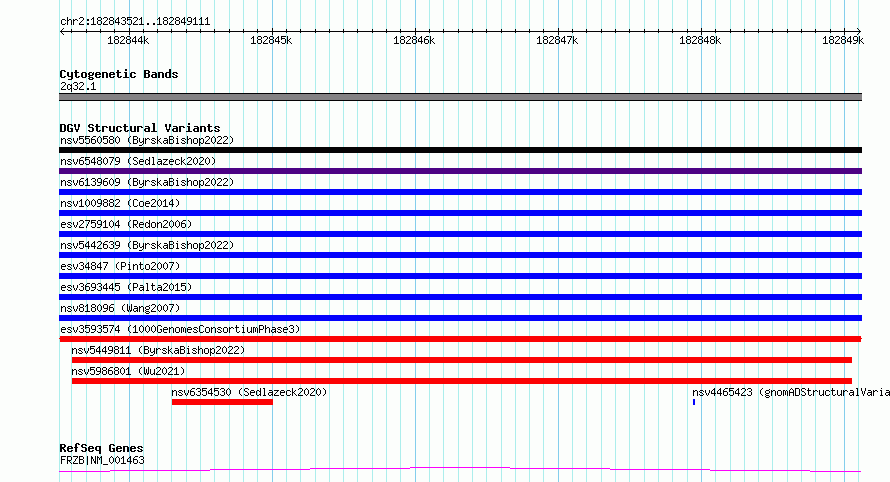Click the 182846k ruler tick label

point(414,40)
